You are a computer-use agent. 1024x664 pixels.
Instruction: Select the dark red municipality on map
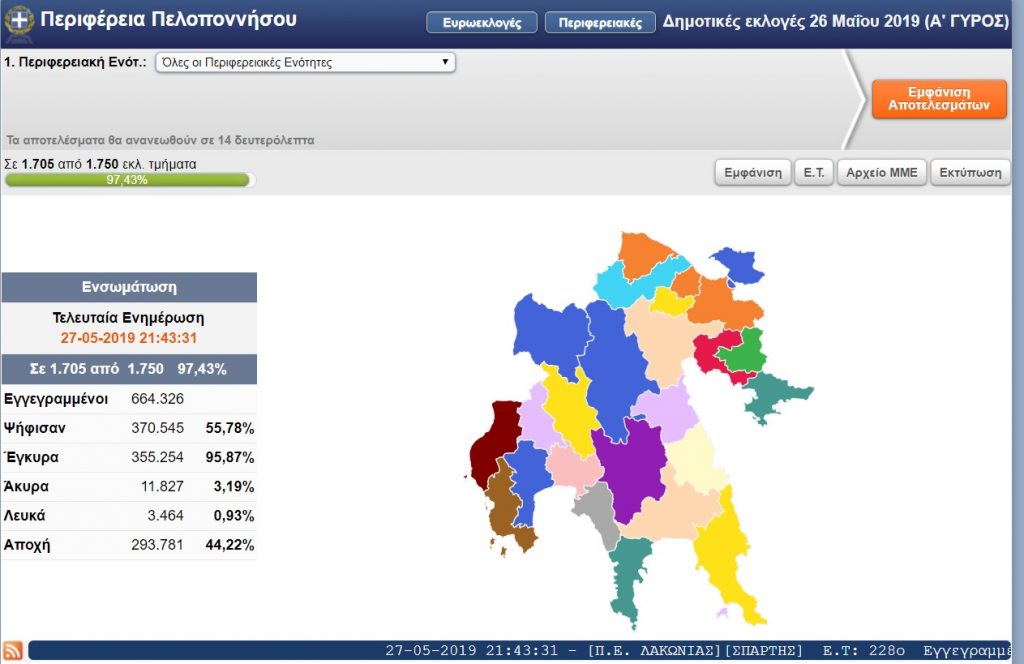click(494, 440)
